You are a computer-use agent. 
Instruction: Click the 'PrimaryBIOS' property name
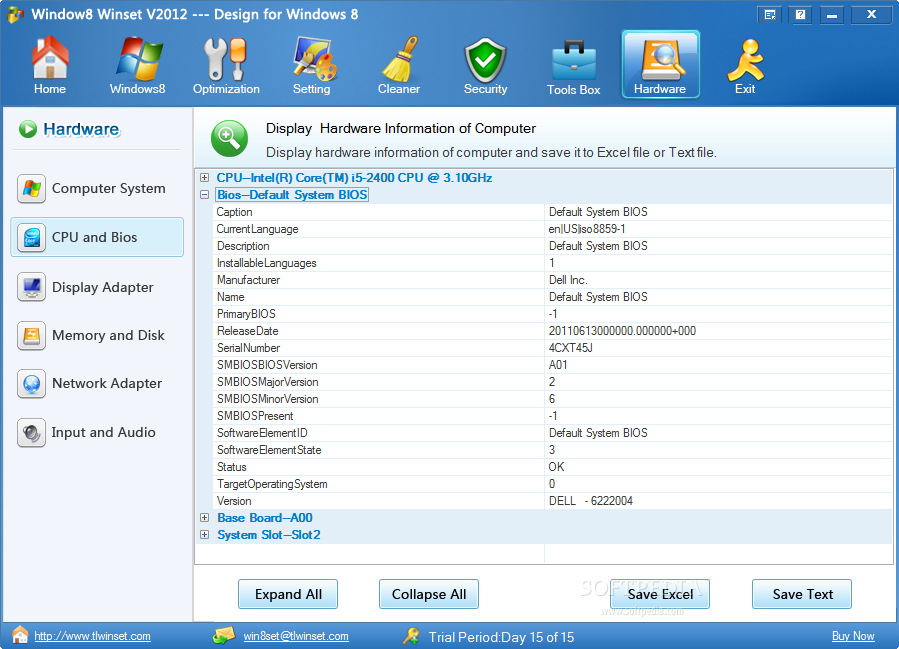coord(247,314)
